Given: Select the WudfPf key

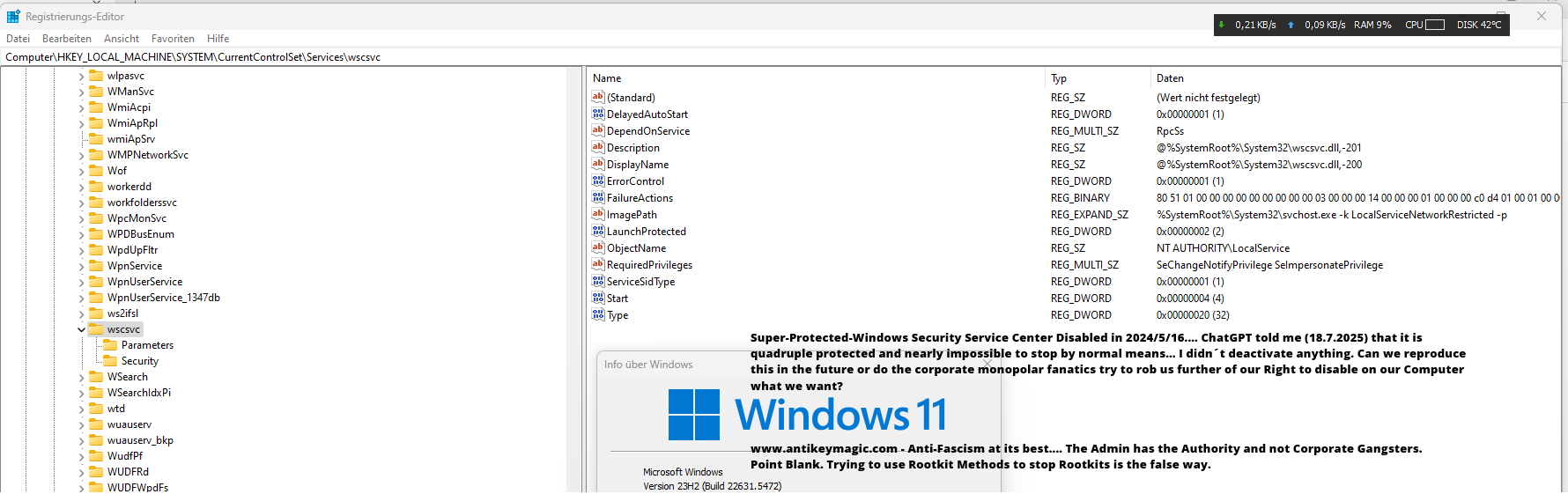Looking at the screenshot, I should click(125, 456).
